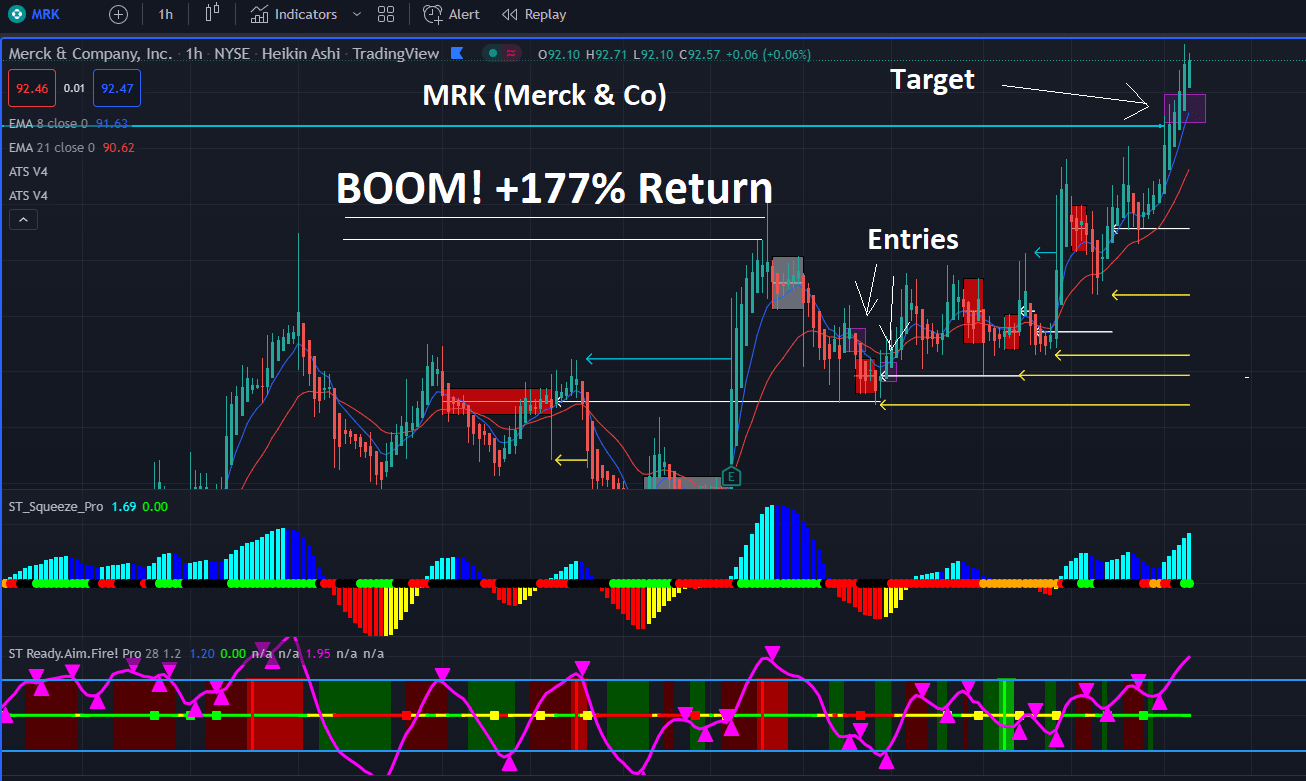The width and height of the screenshot is (1306, 781).
Task: Select the EMA 21 close indicator legend
Action: pyautogui.click(x=54, y=147)
